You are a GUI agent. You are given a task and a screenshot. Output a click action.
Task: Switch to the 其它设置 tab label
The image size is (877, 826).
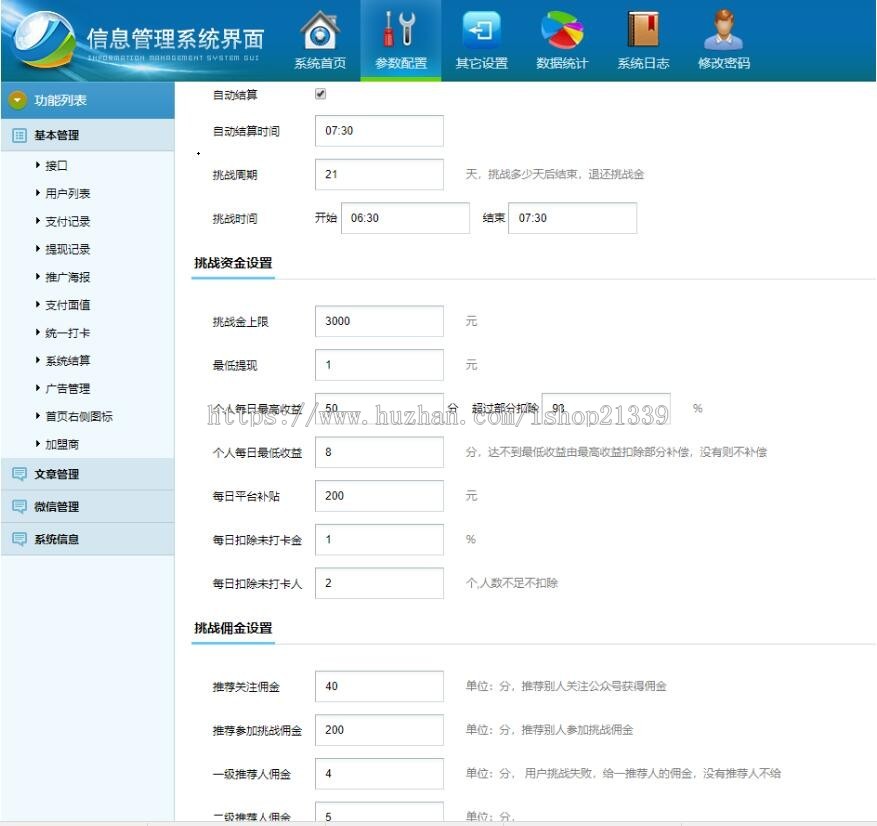click(482, 63)
